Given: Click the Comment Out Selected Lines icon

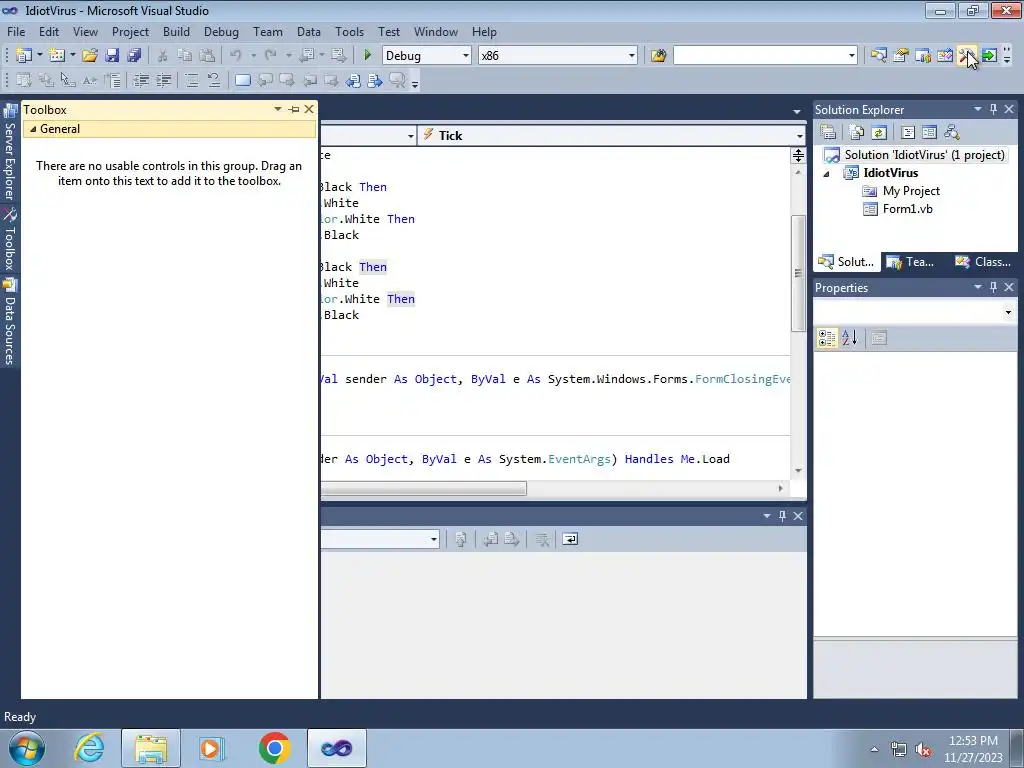Looking at the screenshot, I should (191, 80).
